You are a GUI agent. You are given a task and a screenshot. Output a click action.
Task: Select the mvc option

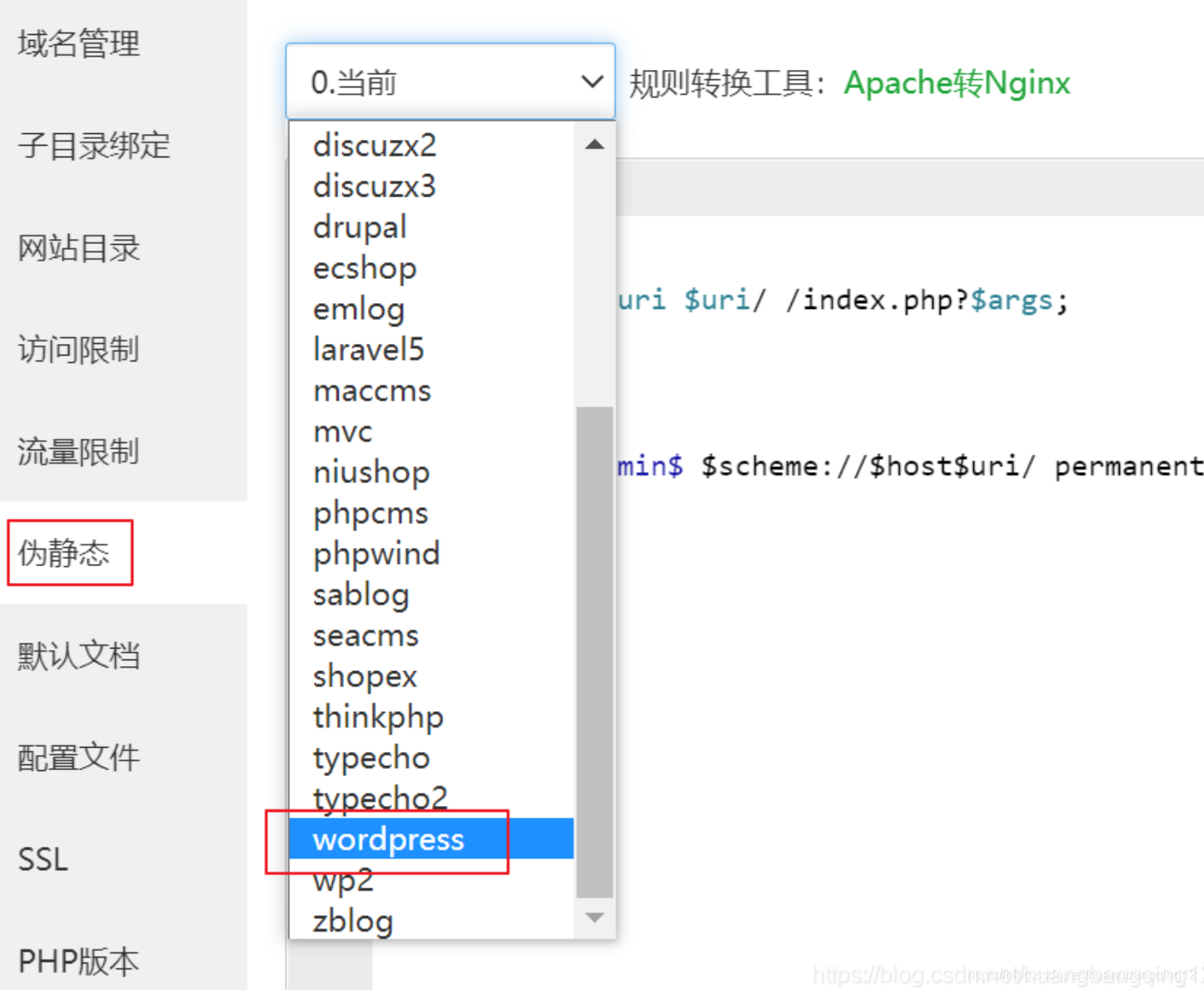tap(431, 431)
